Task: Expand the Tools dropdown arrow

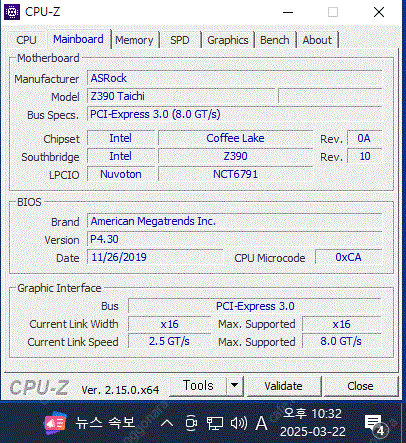Action: pyautogui.click(x=235, y=386)
